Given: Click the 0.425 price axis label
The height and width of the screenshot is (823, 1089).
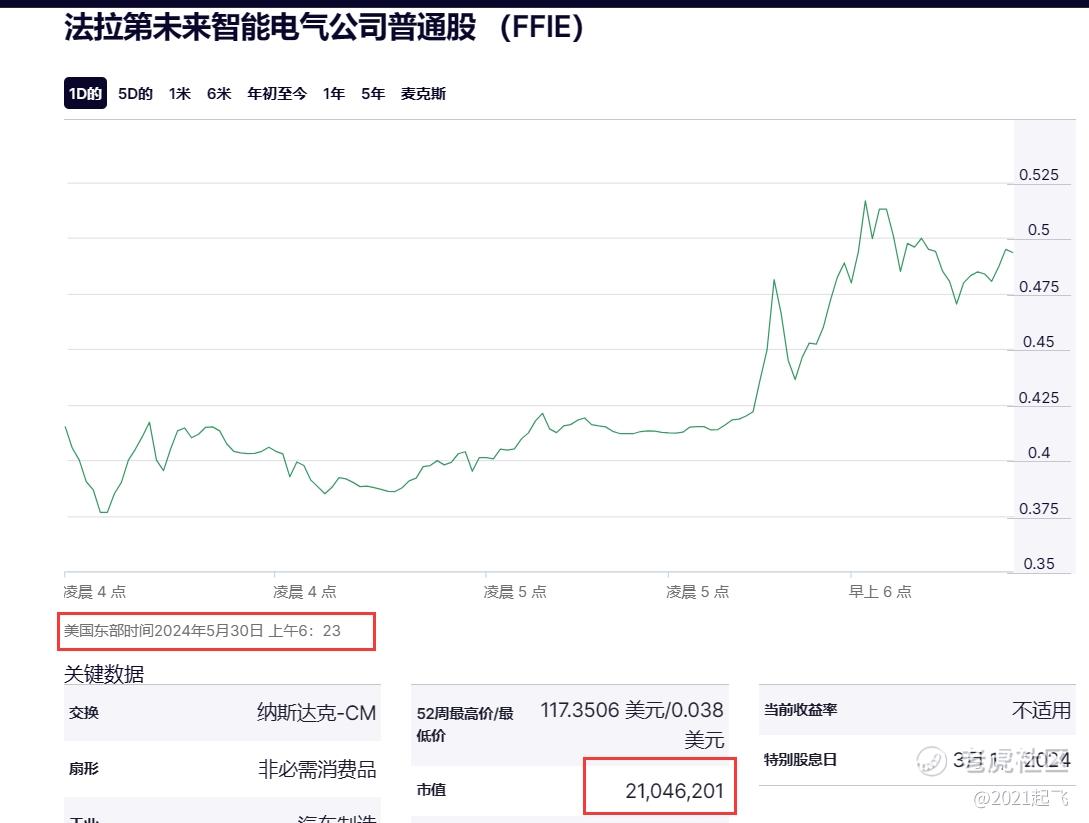Looking at the screenshot, I should click(x=1038, y=397).
